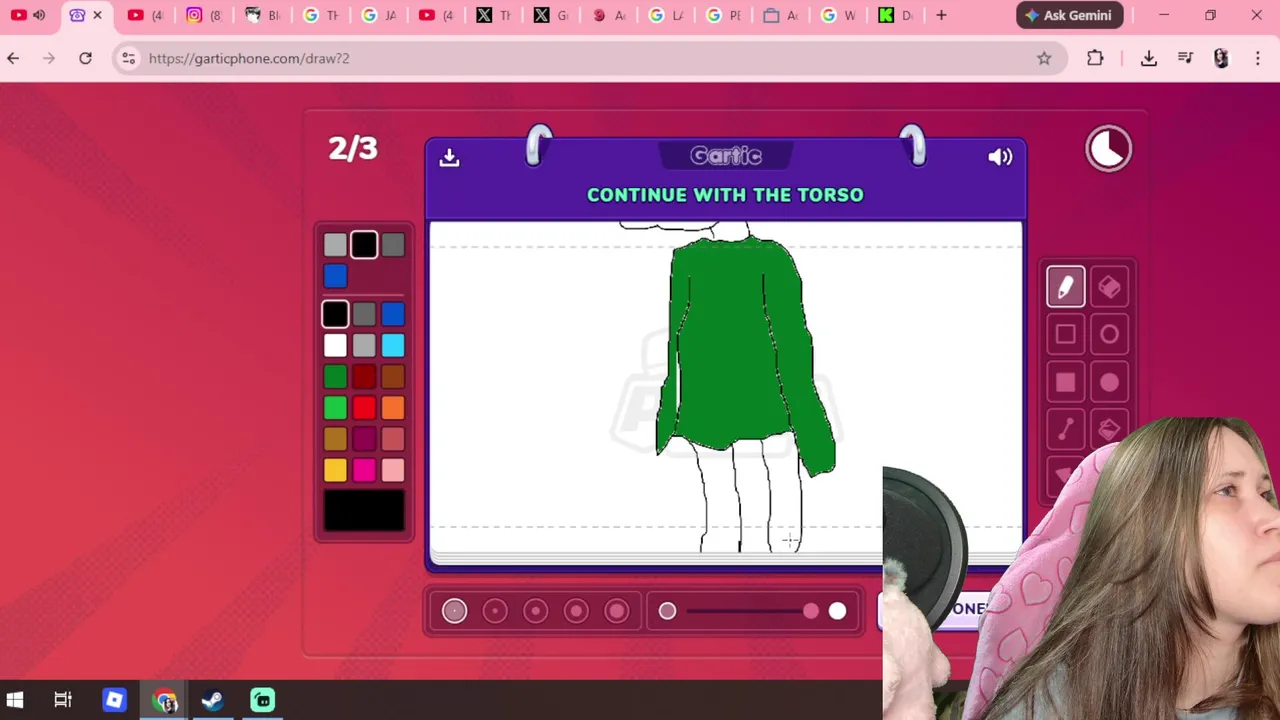Reload the Gartic Phone page
1280x720 pixels.
point(85,58)
